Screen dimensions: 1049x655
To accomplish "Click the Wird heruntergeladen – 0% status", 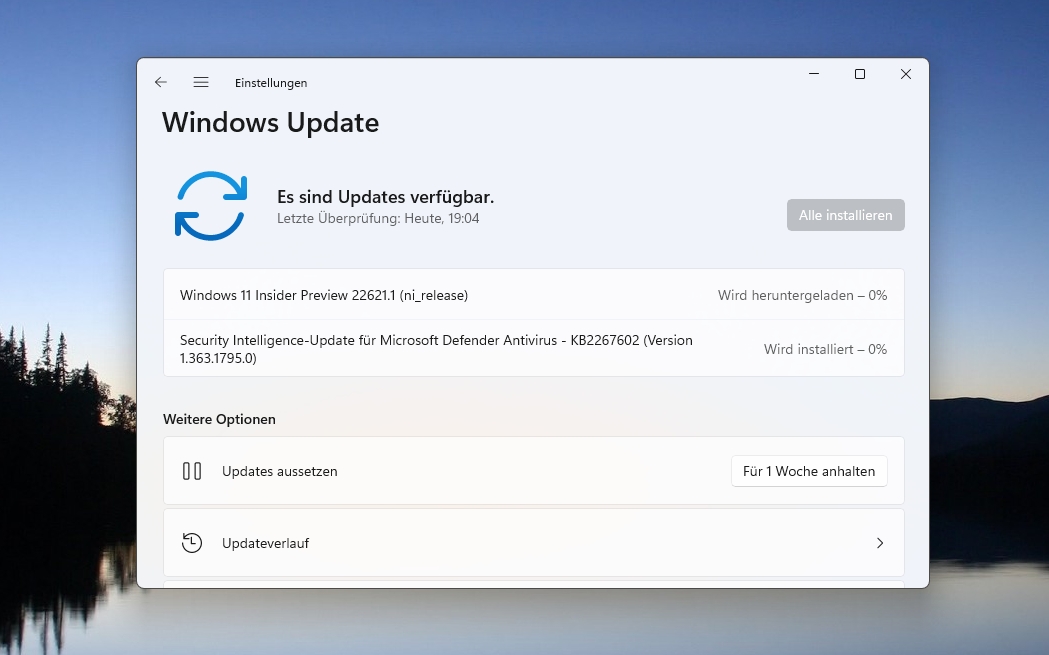I will pyautogui.click(x=802, y=295).
